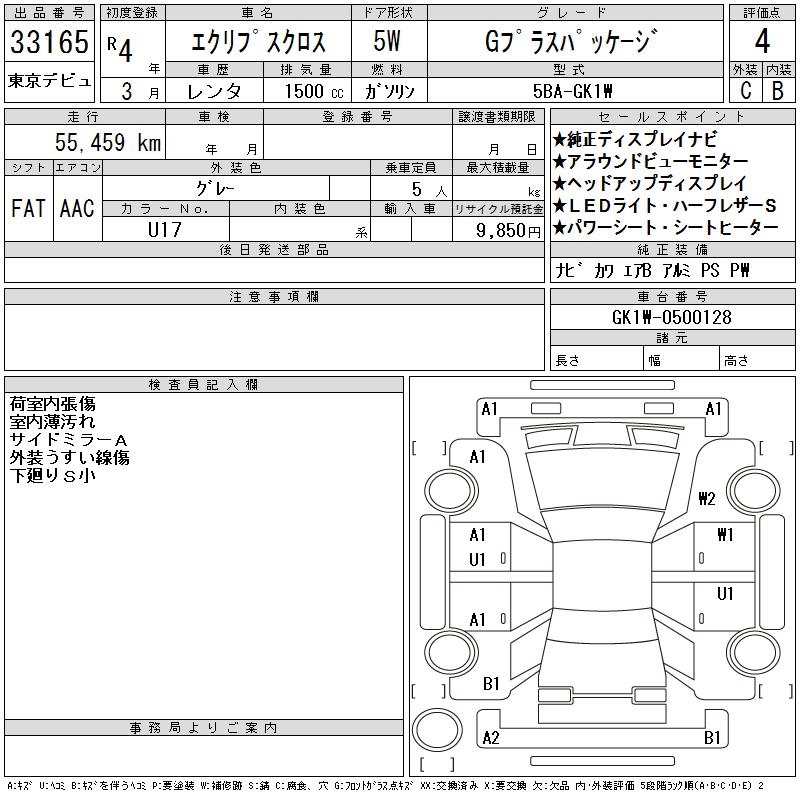Select the seating capacity 5 人
The height and width of the screenshot is (800, 800).
coord(429,190)
